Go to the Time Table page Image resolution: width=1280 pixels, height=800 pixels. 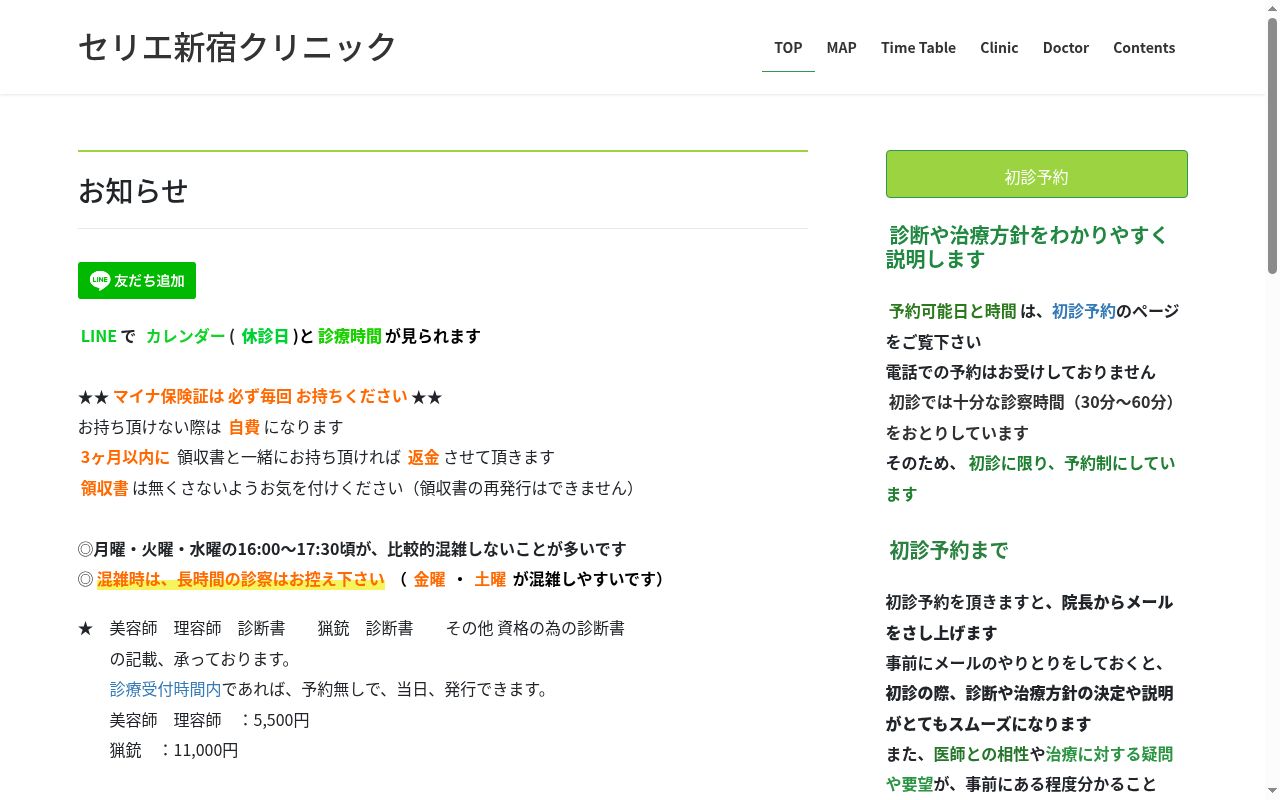pyautogui.click(x=918, y=48)
